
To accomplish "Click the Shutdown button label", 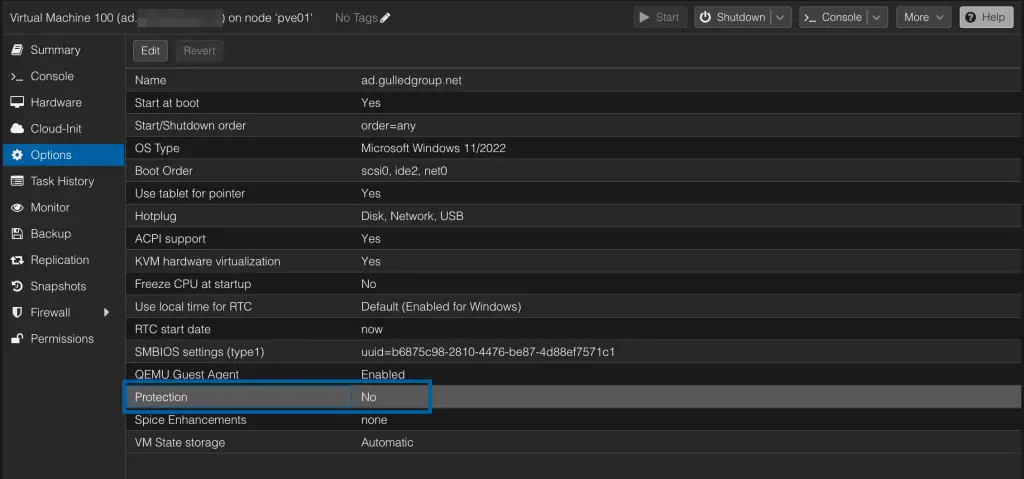I will tap(741, 18).
